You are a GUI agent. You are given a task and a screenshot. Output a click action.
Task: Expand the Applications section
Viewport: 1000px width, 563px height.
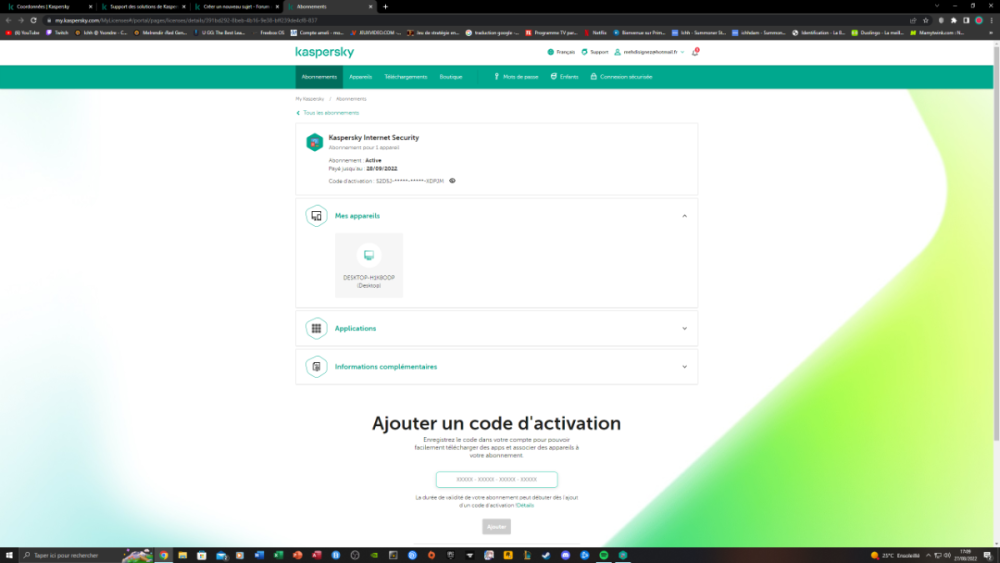click(x=684, y=329)
